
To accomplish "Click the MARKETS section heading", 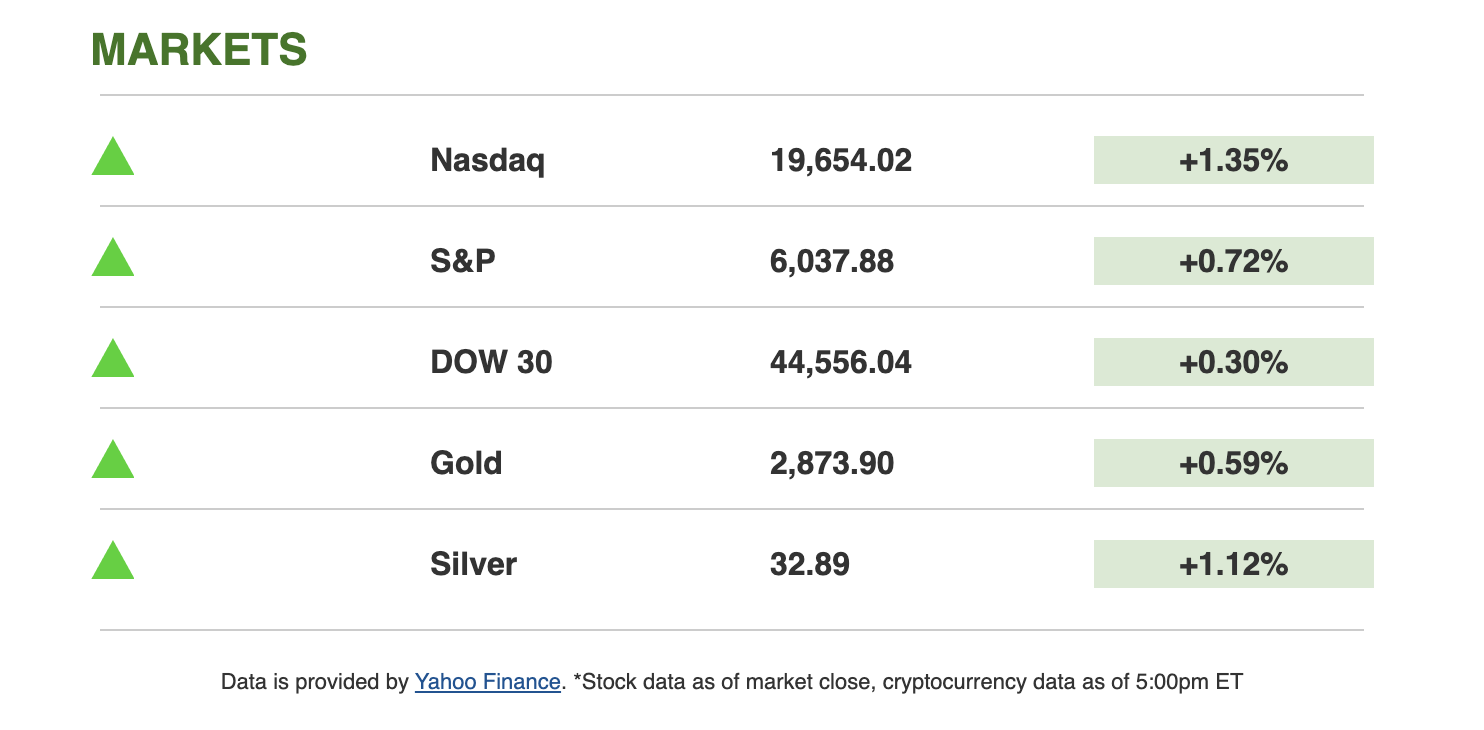I will click(x=199, y=50).
